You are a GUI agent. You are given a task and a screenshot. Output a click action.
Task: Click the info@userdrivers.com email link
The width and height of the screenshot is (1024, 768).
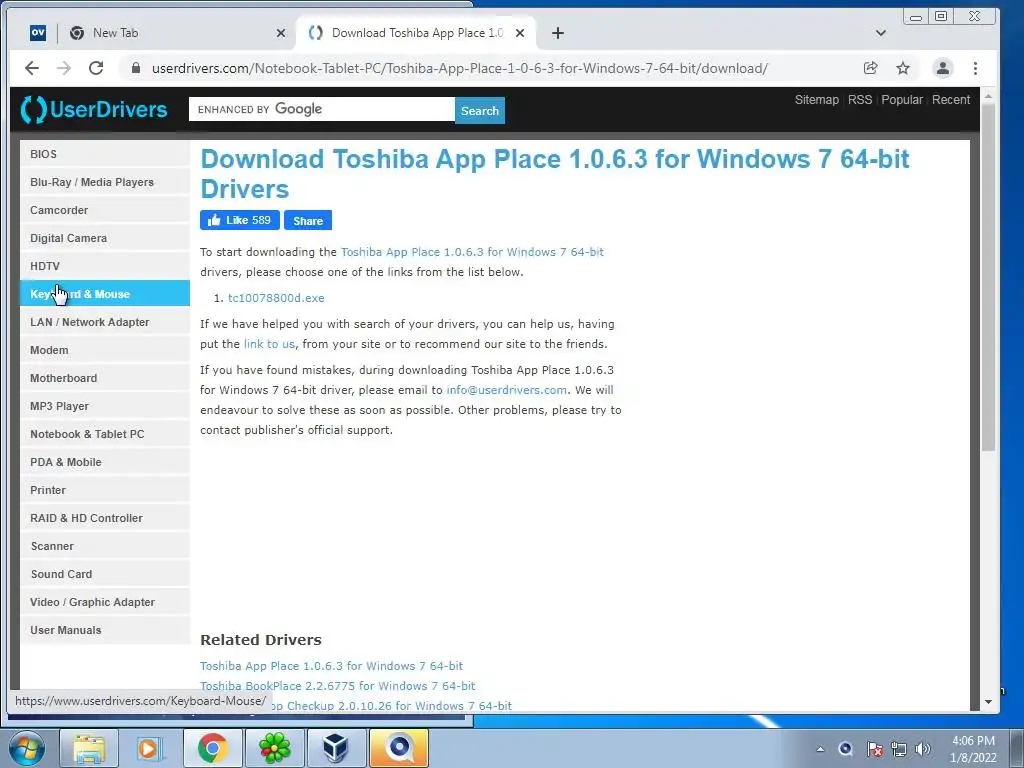coord(507,390)
